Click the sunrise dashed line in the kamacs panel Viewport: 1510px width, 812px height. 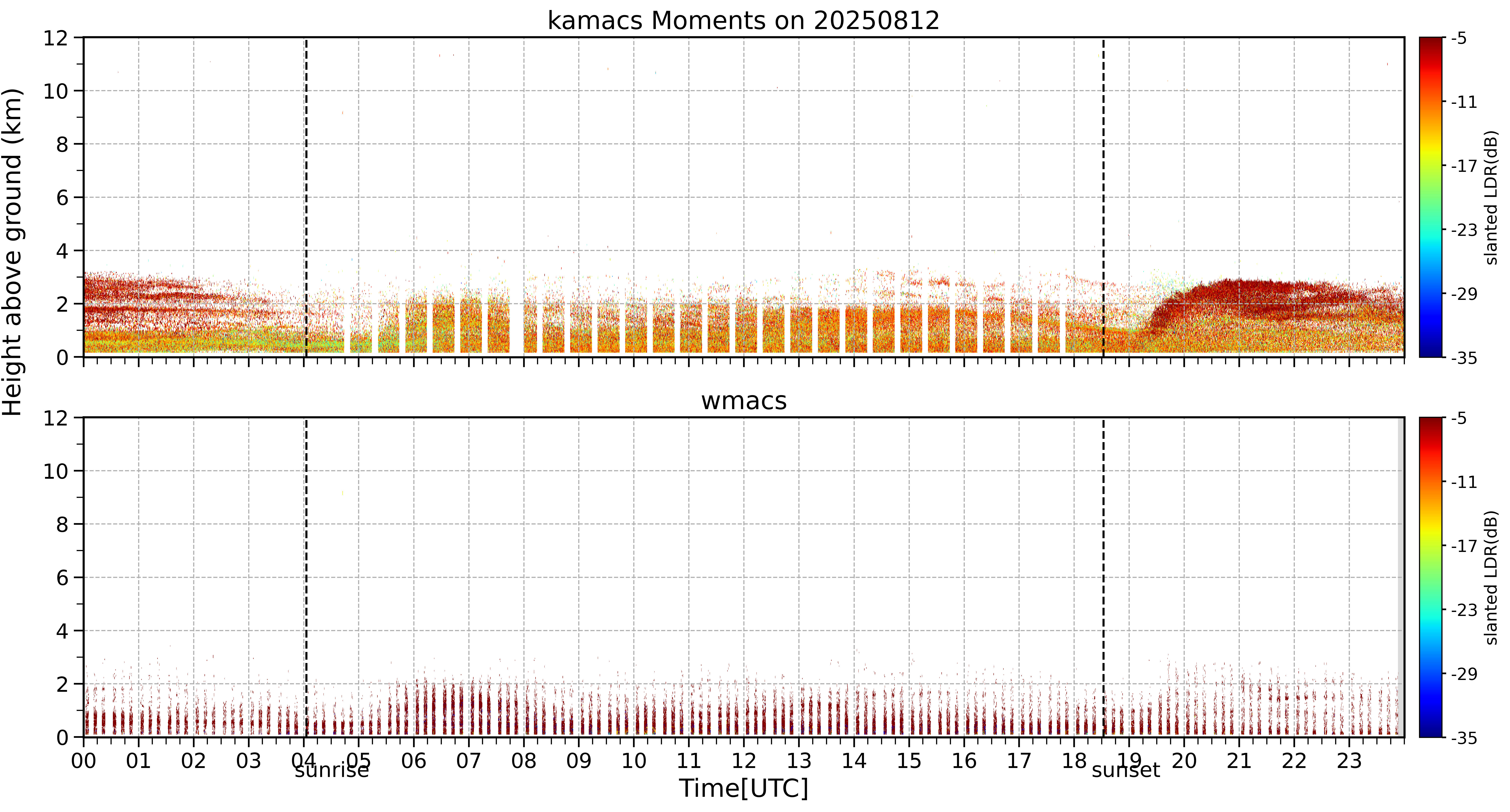(306, 197)
